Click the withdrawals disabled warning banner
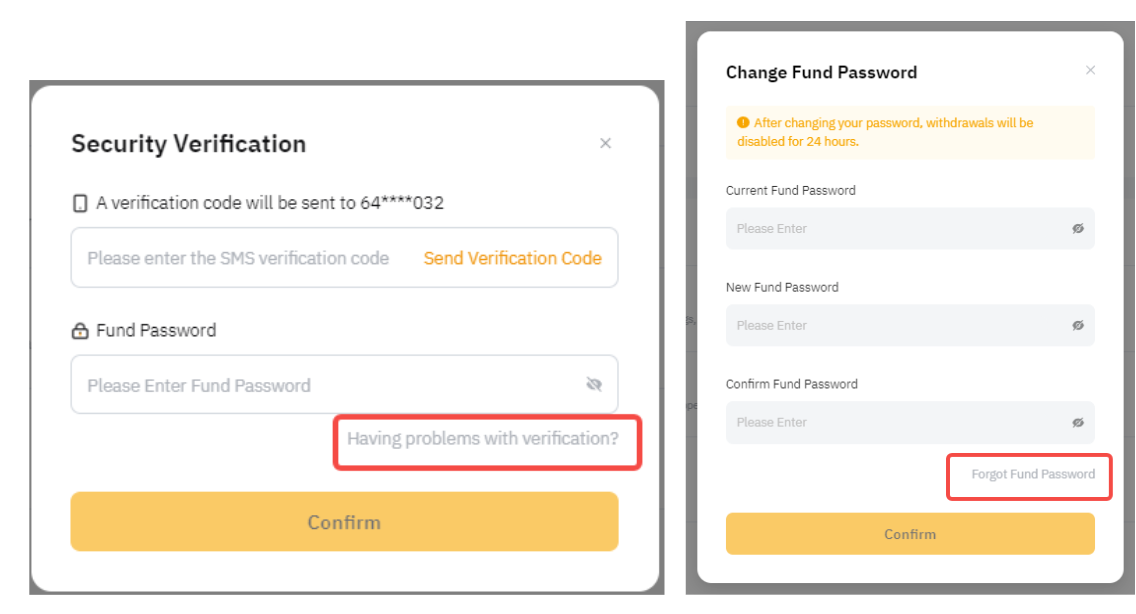This screenshot has height=614, width=1136. 910,132
